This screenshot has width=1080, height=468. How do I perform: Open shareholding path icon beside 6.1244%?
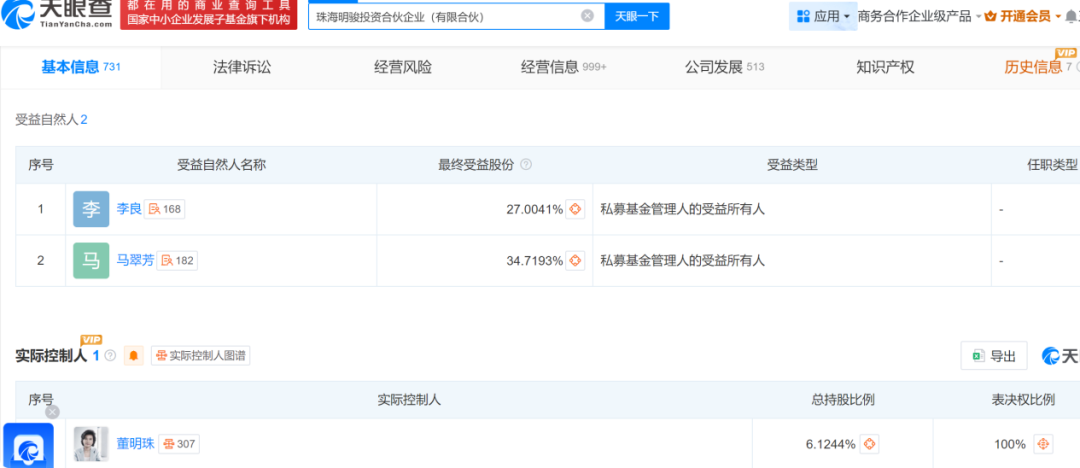870,444
